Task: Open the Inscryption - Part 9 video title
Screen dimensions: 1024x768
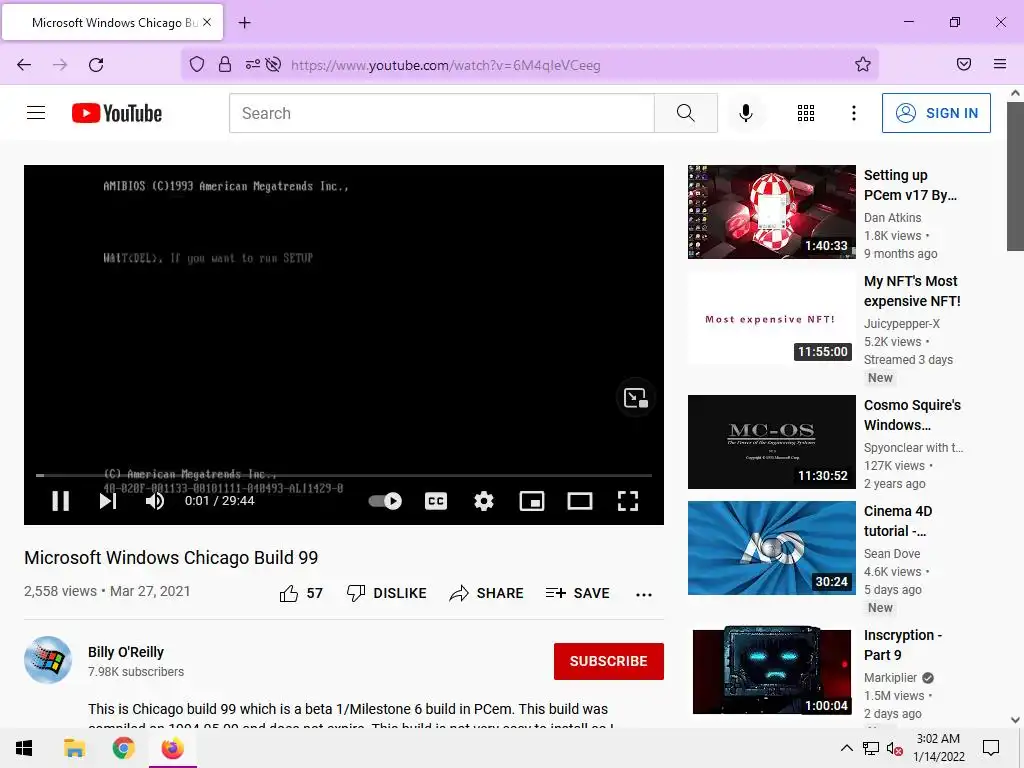Action: coord(903,645)
